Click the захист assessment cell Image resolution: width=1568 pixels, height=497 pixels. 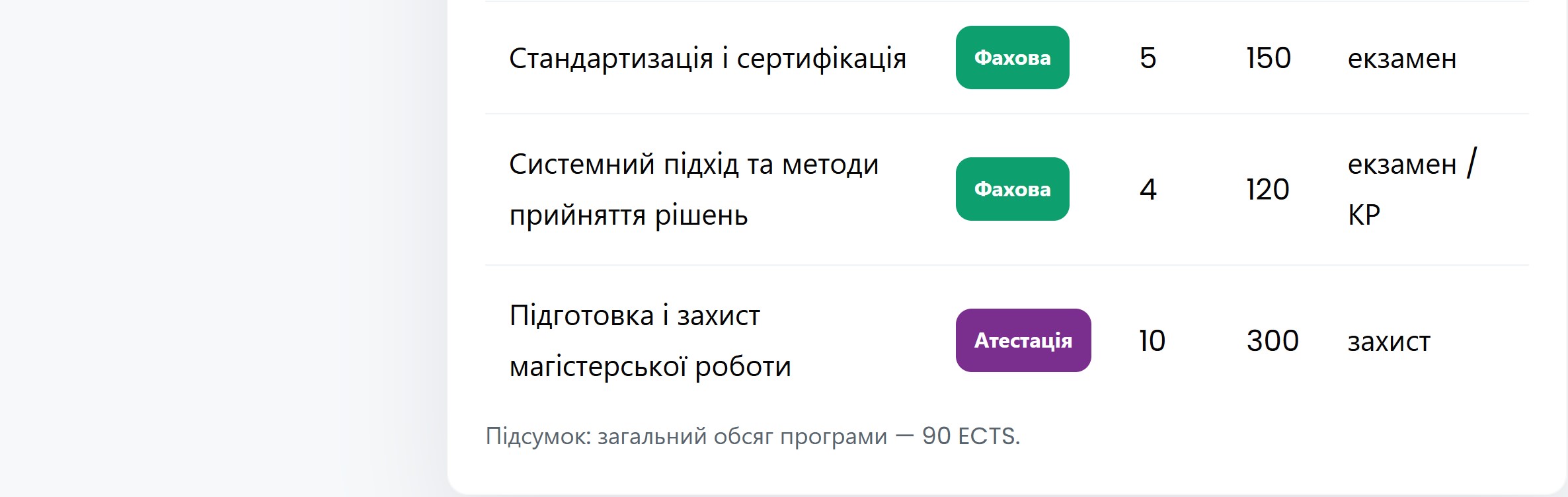(x=1388, y=342)
